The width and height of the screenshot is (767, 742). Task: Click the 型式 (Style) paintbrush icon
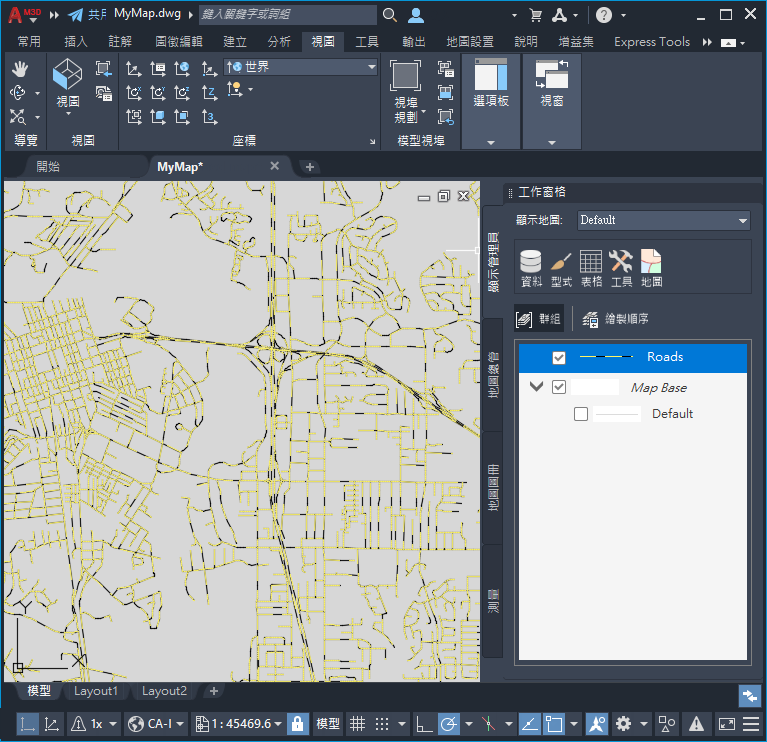coord(561,267)
